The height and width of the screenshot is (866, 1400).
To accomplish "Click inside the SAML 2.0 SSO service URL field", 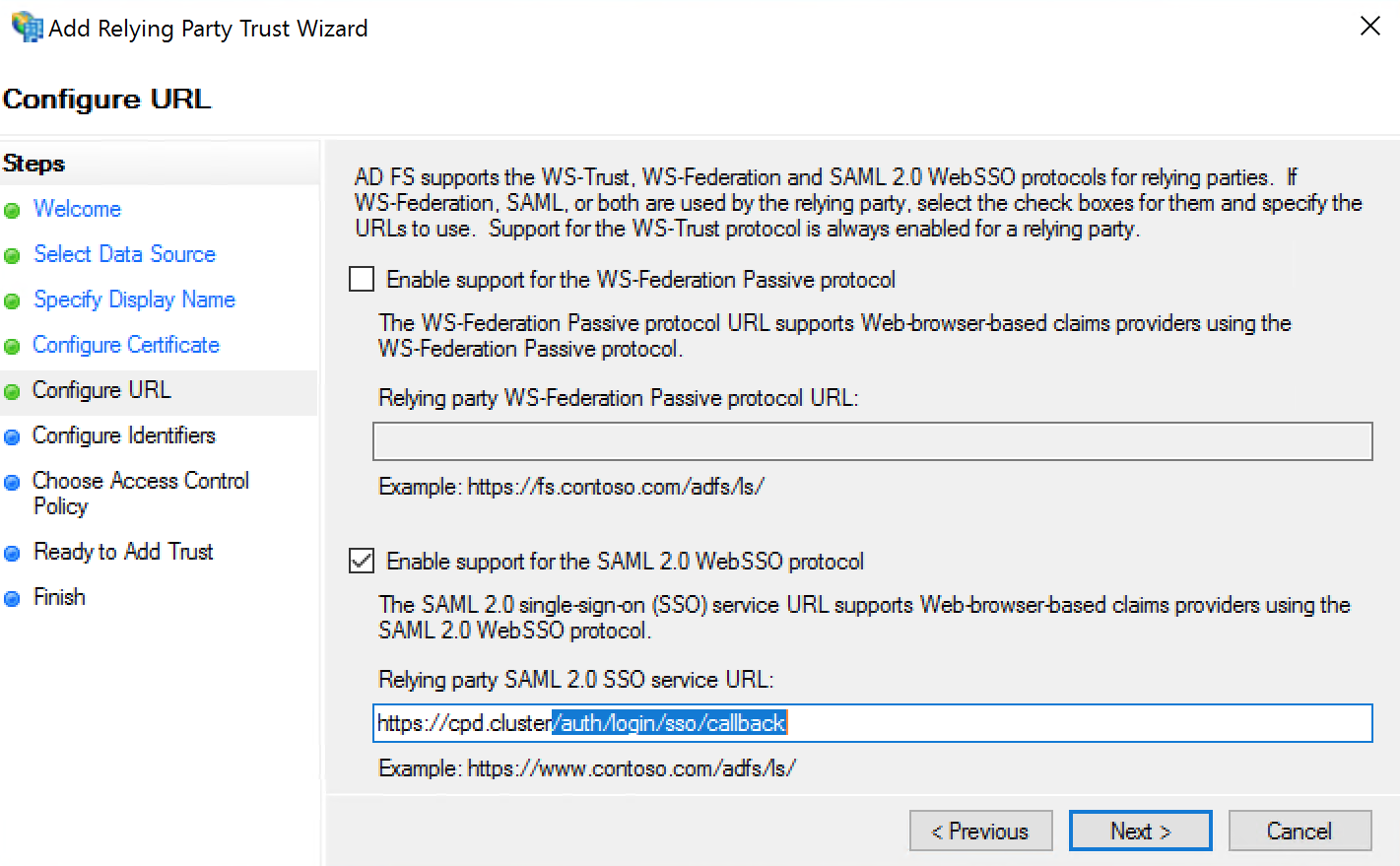I will [x=872, y=723].
